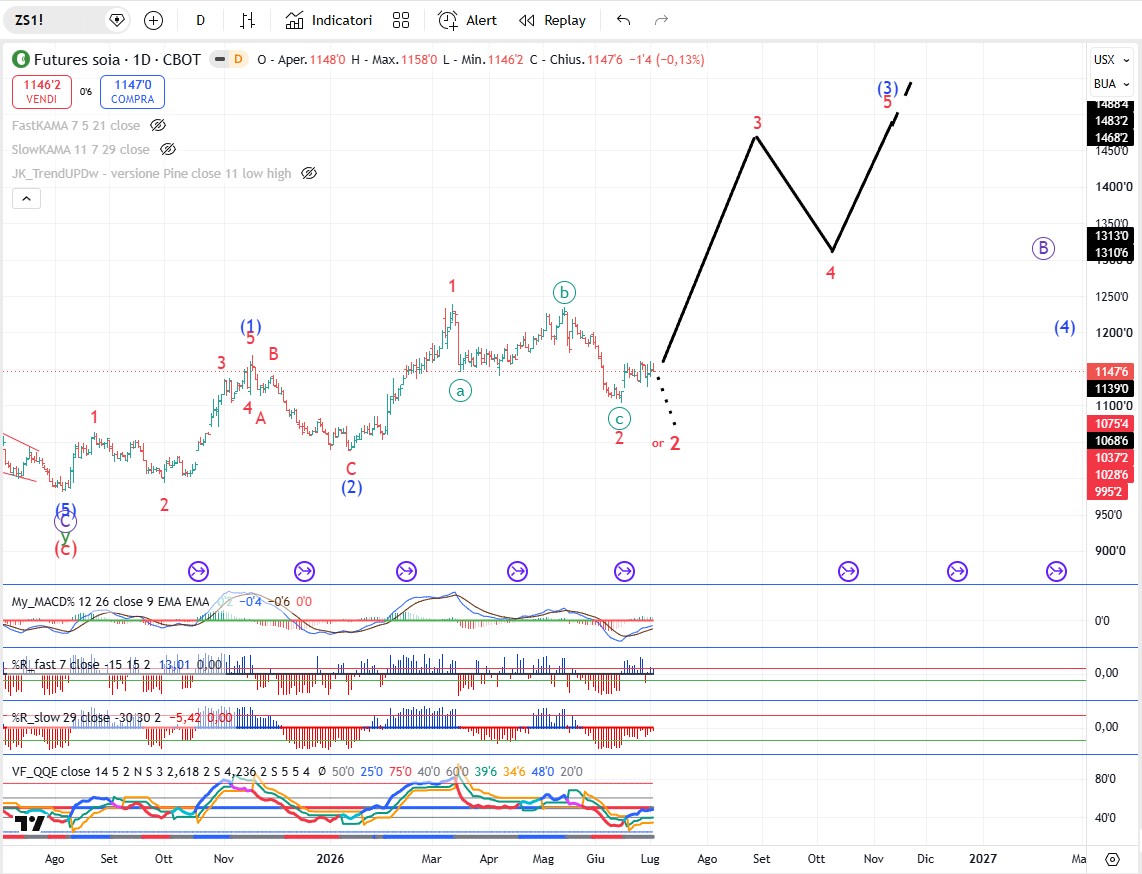The height and width of the screenshot is (874, 1142).
Task: Click the red 4 label below projection low
Action: point(830,273)
